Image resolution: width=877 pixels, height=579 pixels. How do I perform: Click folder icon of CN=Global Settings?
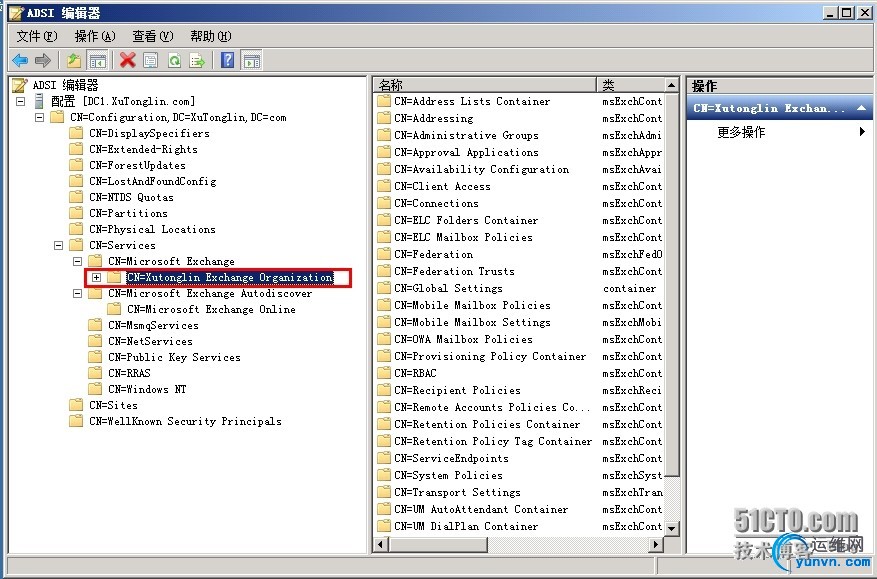[x=384, y=288]
